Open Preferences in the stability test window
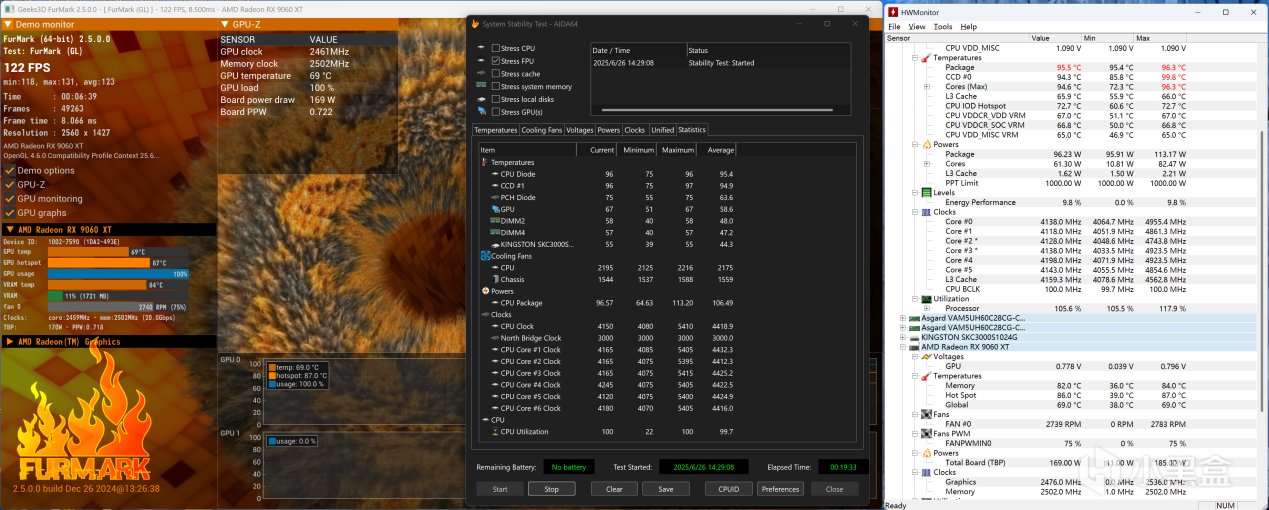This screenshot has width=1269, height=510. click(780, 489)
